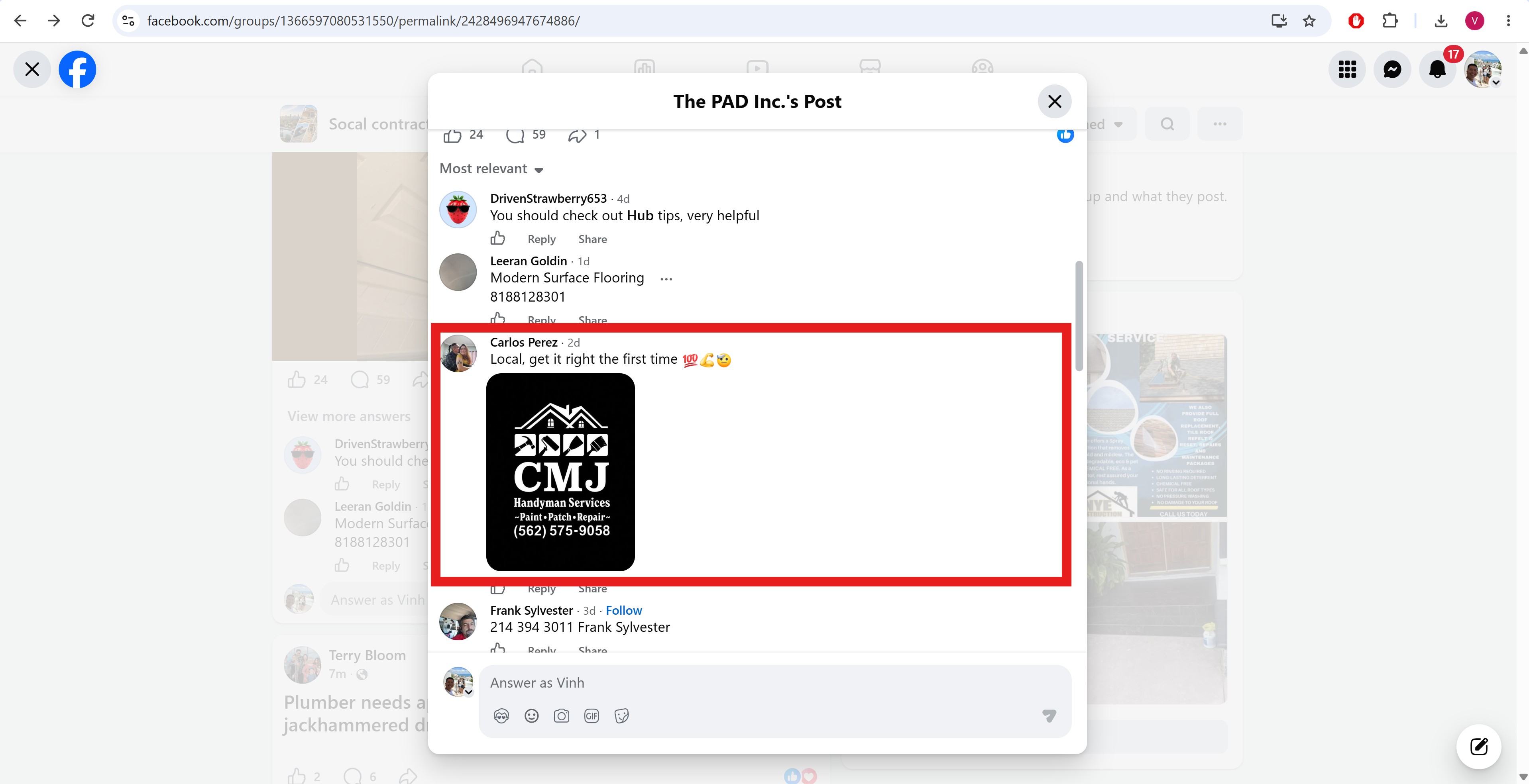Viewport: 1529px width, 784px height.
Task: Open Carlos Perez's profile picture
Action: pos(458,353)
